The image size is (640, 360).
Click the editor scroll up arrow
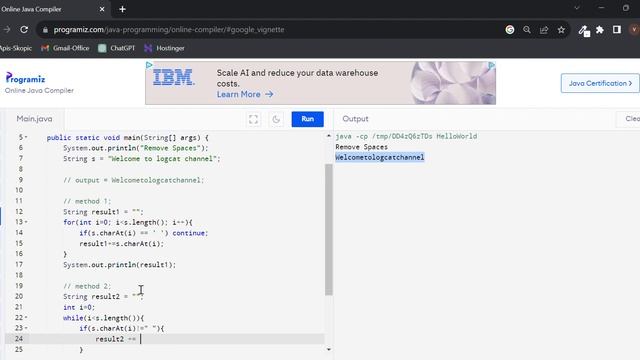[329, 136]
